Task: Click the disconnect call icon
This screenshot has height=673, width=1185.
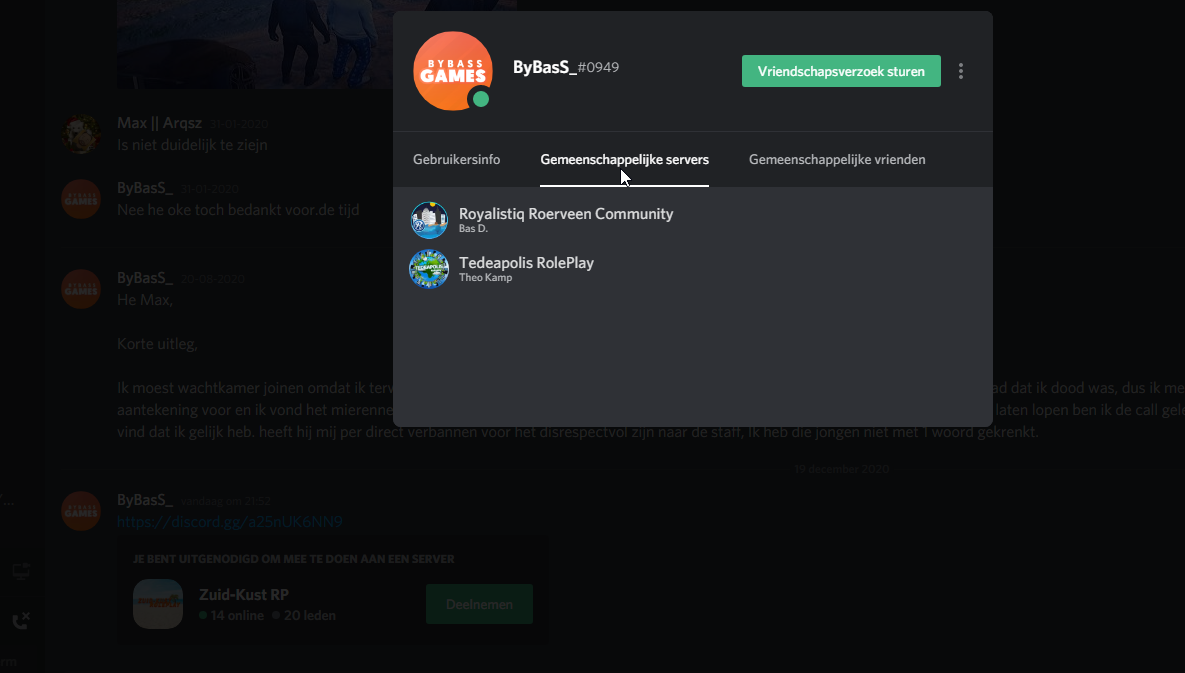Action: [20, 621]
